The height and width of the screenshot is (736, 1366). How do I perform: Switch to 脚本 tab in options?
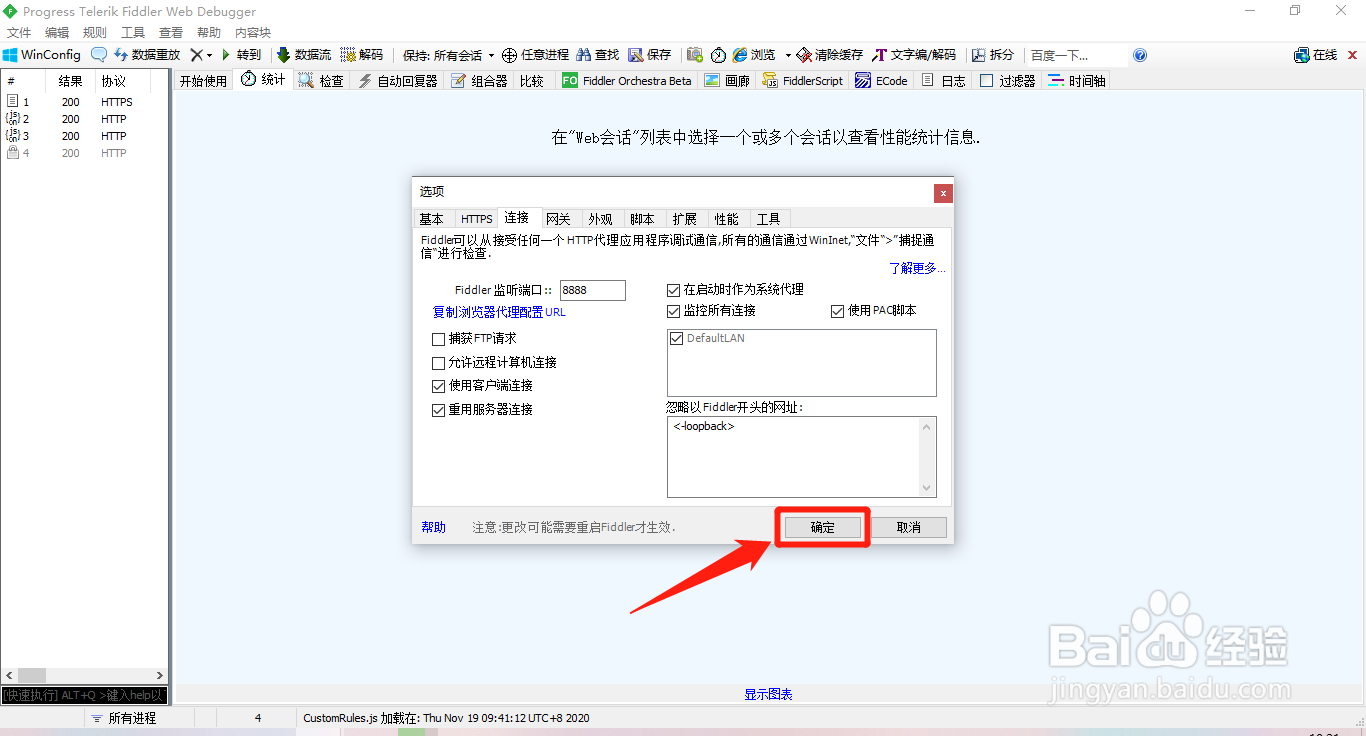(643, 219)
